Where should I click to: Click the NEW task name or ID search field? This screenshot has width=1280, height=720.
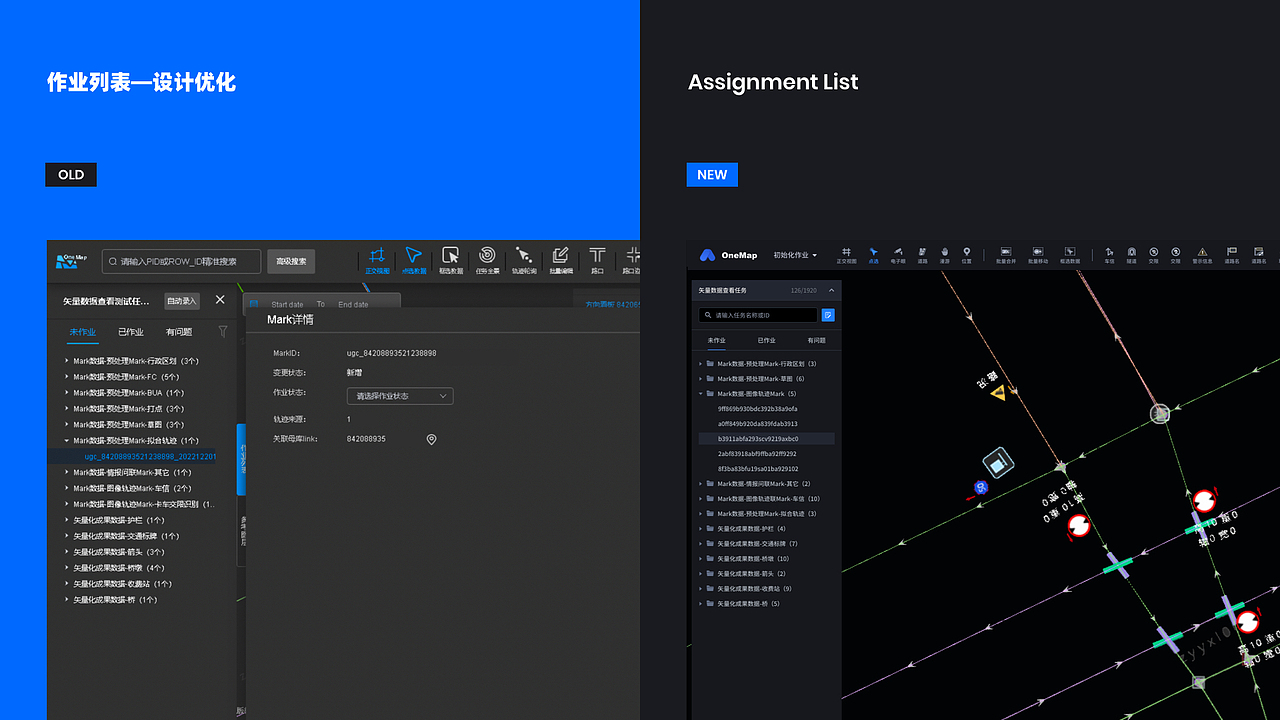[759, 315]
